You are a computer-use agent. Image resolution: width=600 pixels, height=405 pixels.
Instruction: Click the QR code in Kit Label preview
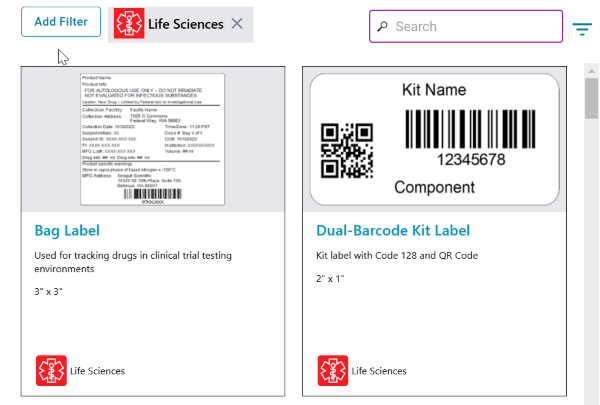(347, 151)
